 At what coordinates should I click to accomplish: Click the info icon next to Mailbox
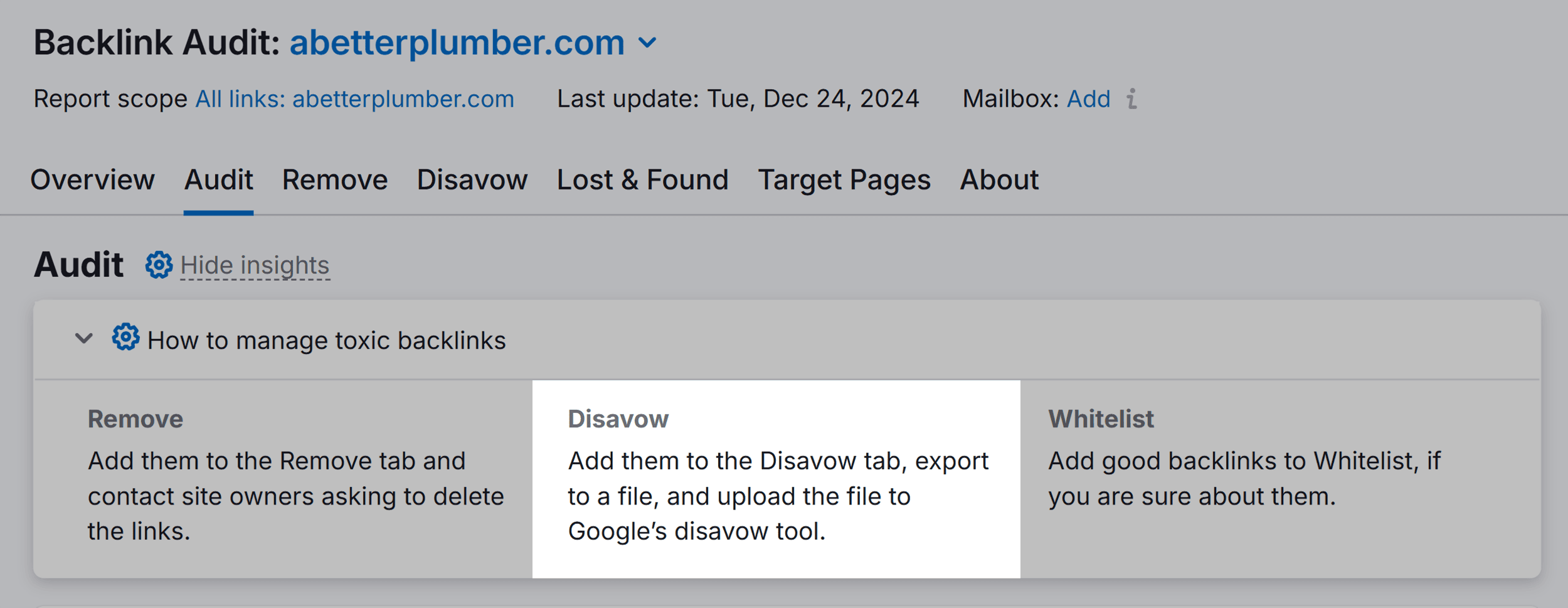[x=1133, y=99]
